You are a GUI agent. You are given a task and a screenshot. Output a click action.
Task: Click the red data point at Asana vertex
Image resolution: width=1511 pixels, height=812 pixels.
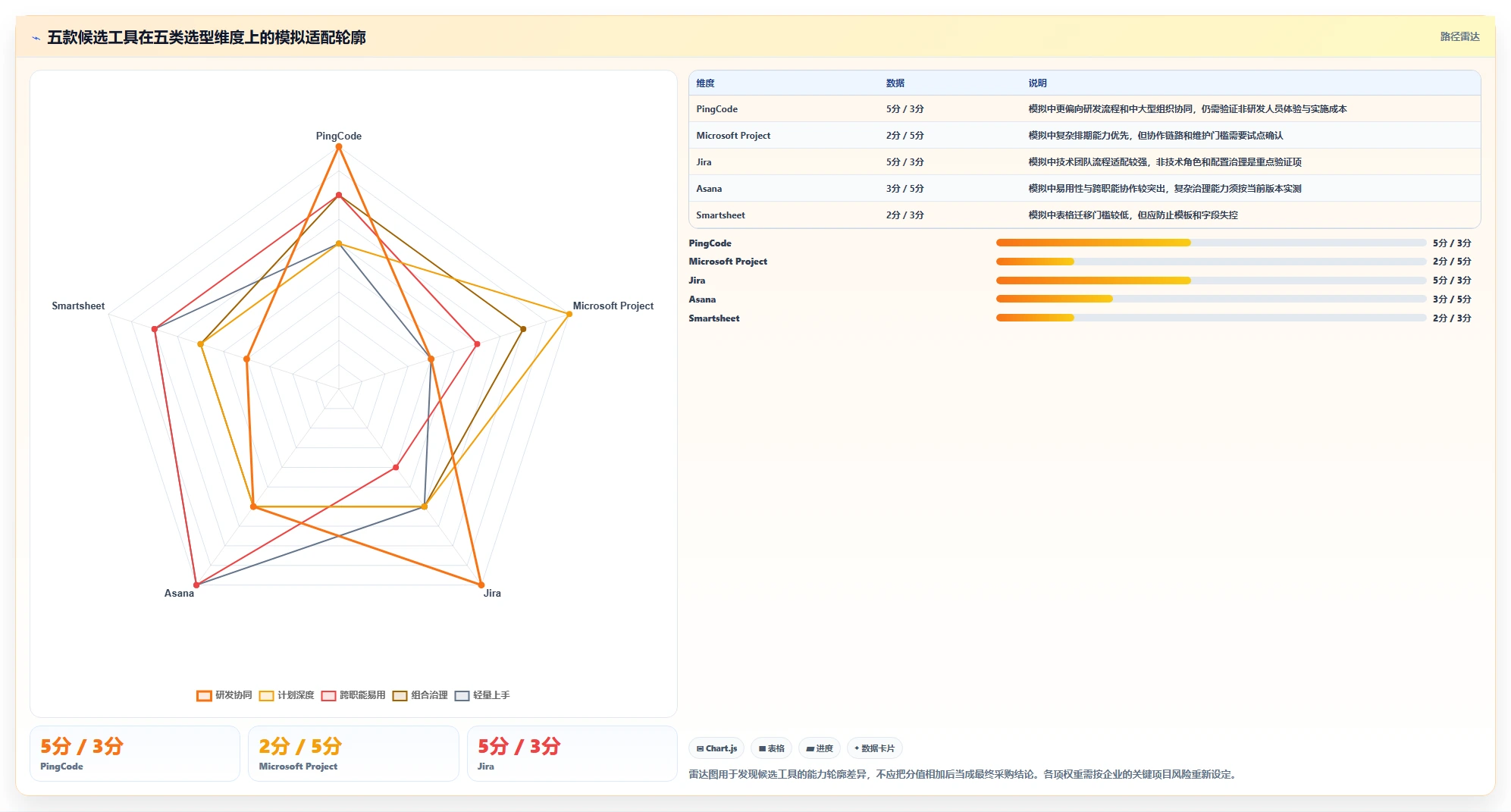coord(196,585)
